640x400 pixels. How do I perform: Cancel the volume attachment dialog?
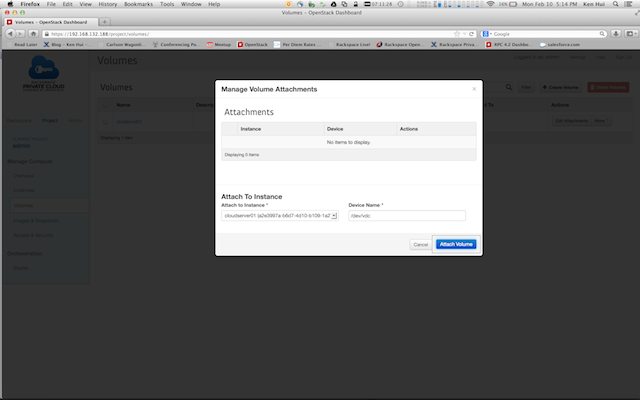coord(420,244)
